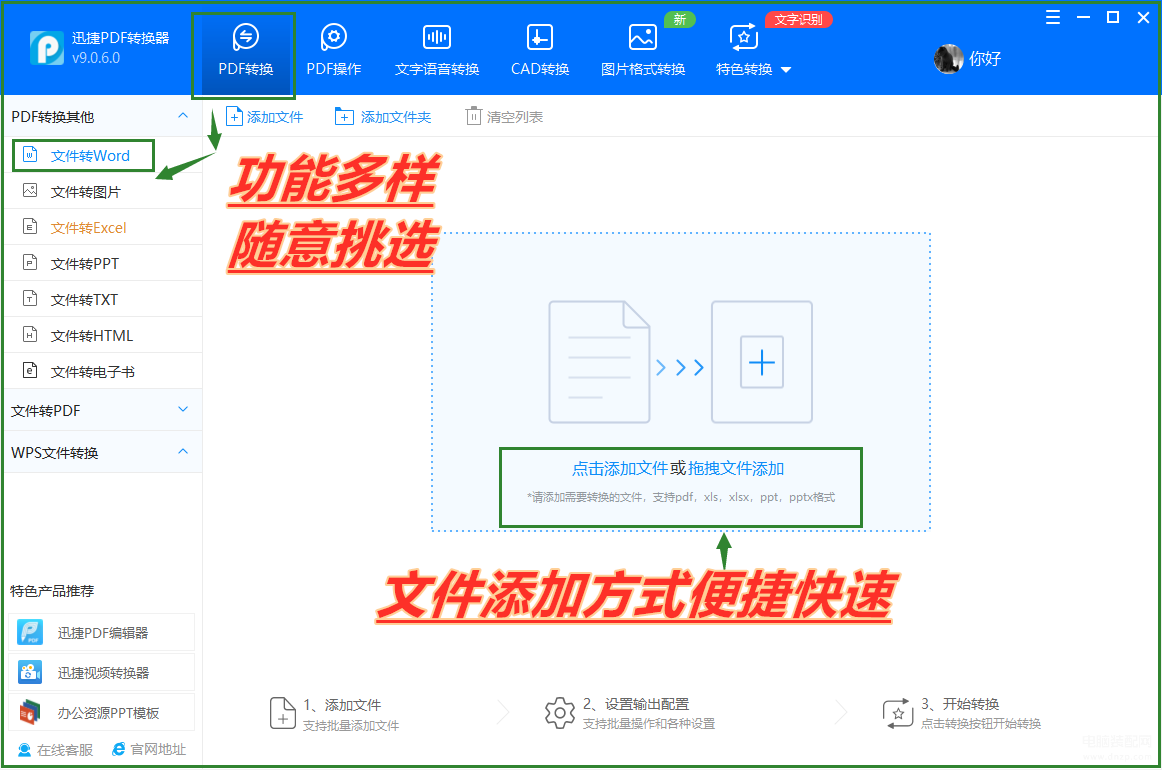
Task: Click the 文字语音转换 waveform icon
Action: (x=437, y=36)
